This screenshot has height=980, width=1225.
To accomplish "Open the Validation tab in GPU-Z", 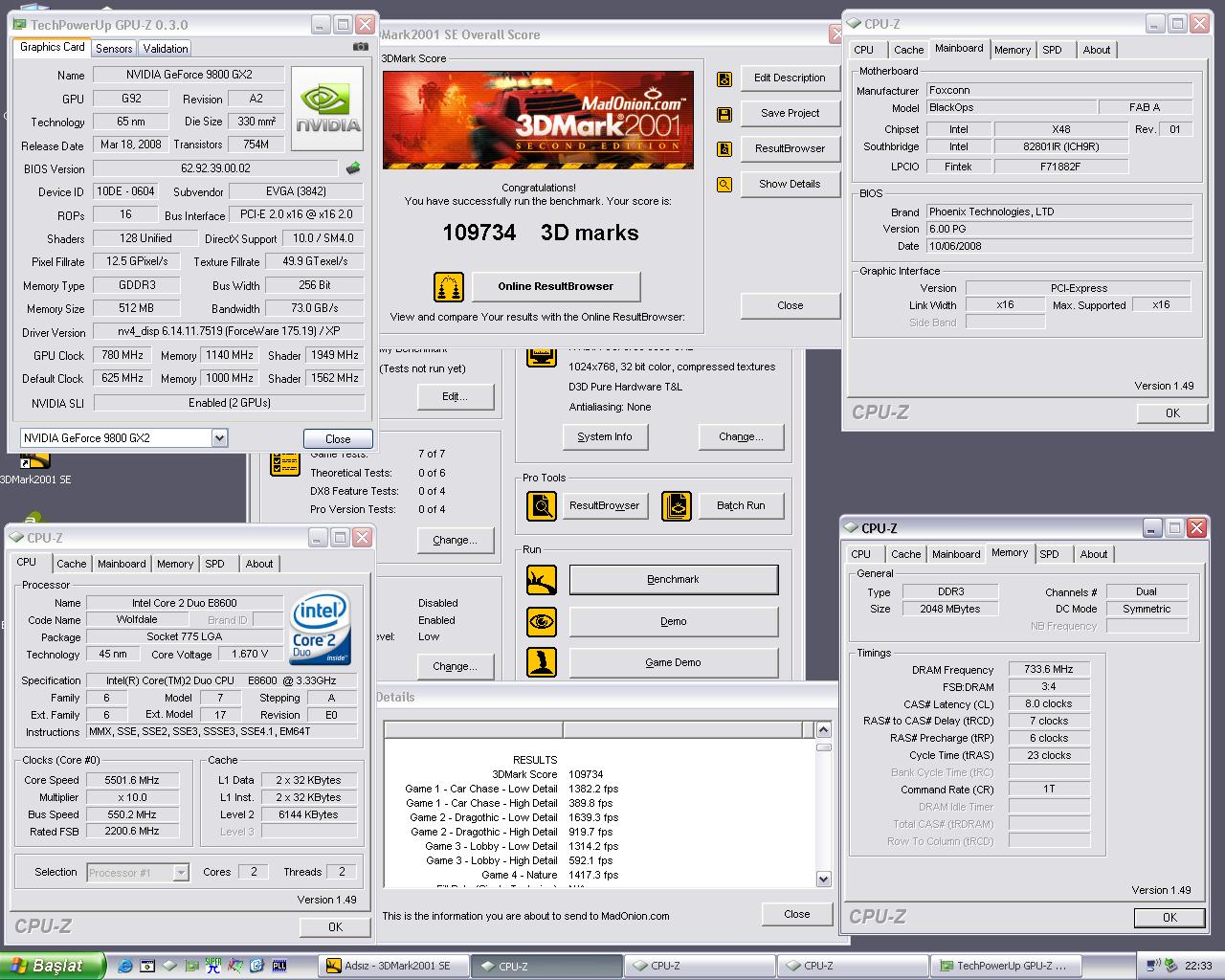I will click(x=166, y=49).
